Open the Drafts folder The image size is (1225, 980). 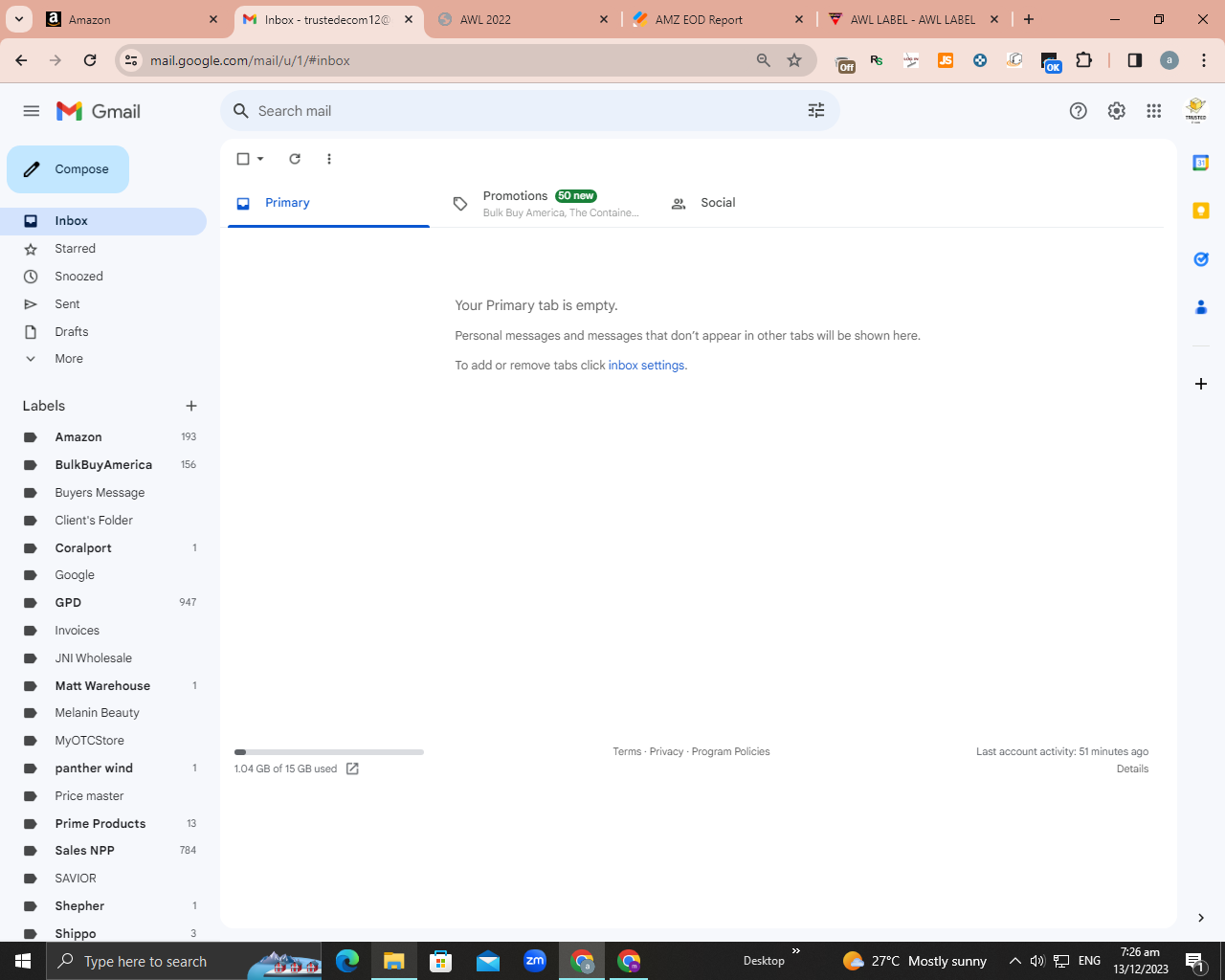[103, 332]
